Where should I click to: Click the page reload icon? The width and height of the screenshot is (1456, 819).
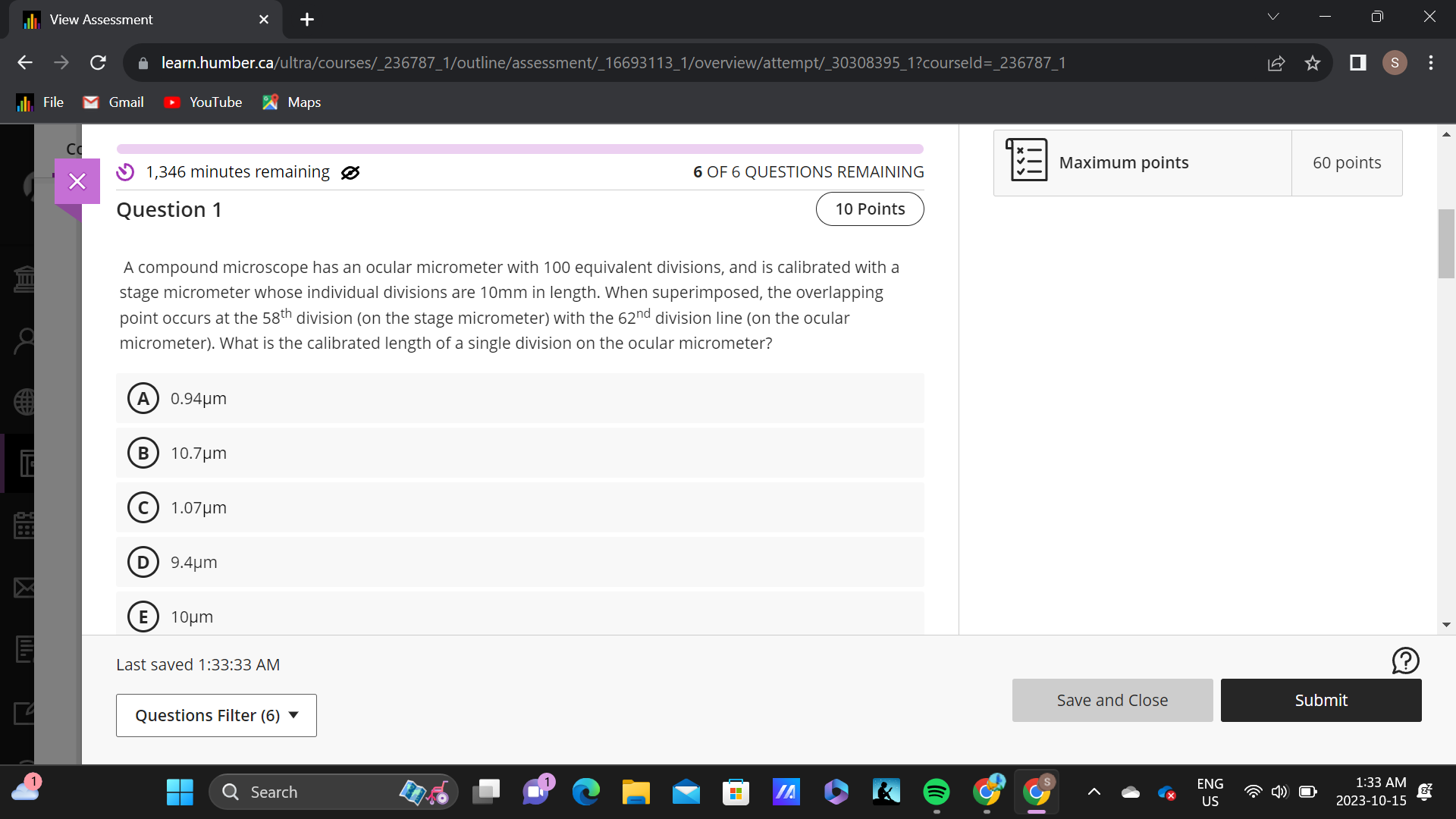tap(98, 63)
